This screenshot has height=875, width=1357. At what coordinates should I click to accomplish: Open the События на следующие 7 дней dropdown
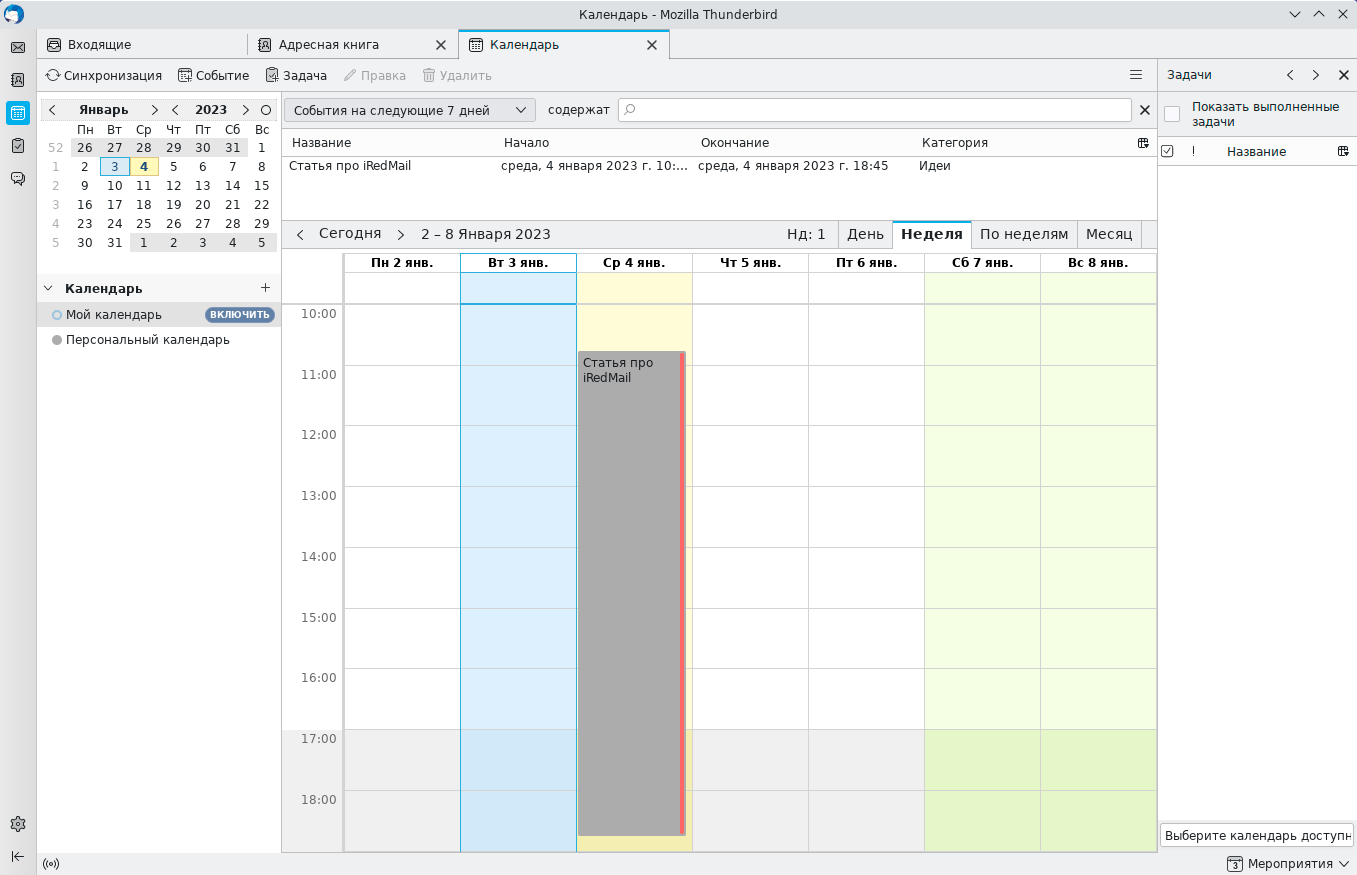click(410, 110)
